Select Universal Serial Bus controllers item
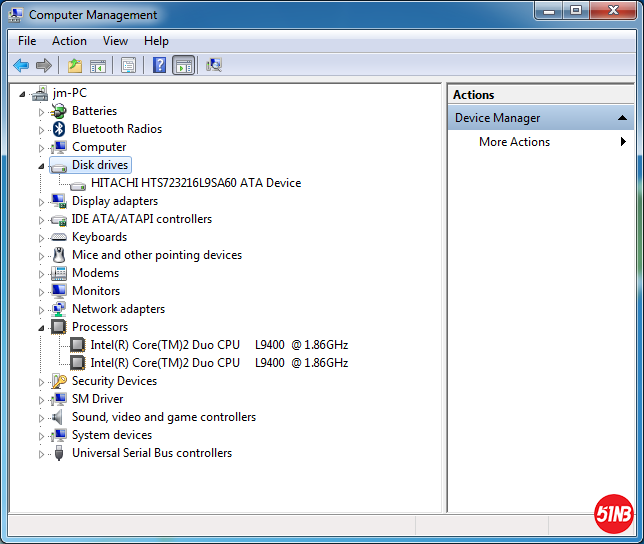Image resolution: width=644 pixels, height=544 pixels. [x=151, y=453]
